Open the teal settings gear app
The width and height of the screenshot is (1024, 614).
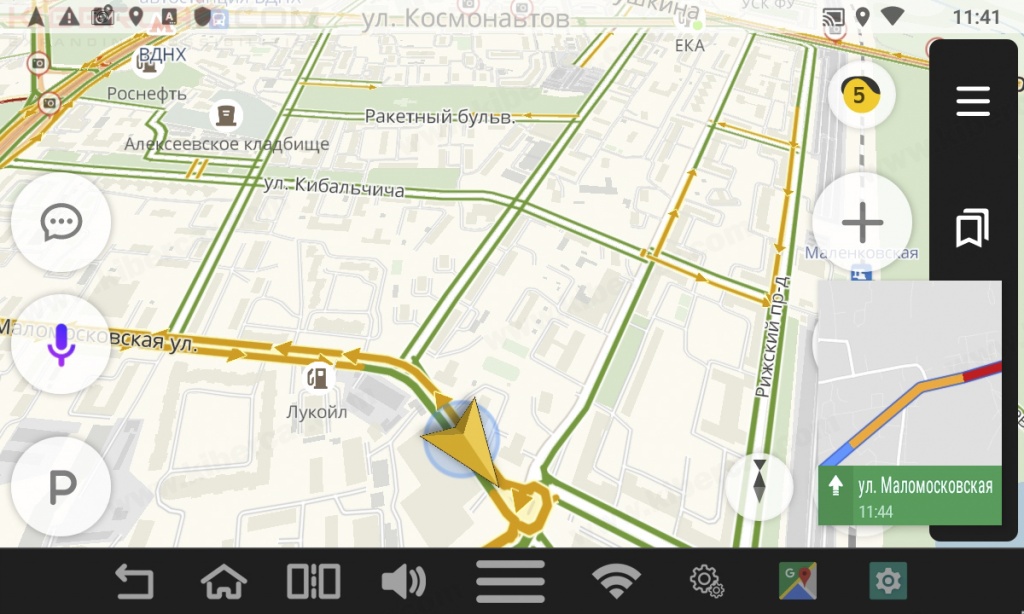[888, 581]
